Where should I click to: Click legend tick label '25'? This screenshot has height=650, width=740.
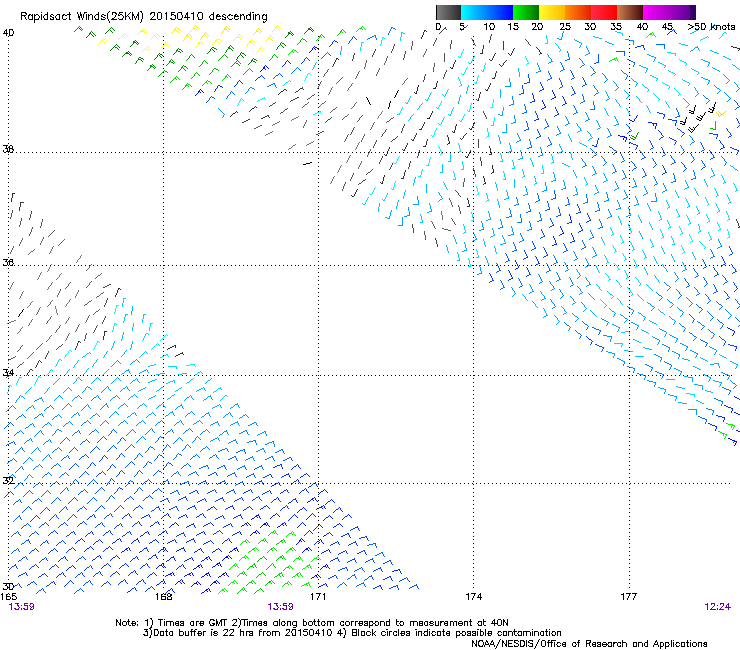tap(565, 27)
